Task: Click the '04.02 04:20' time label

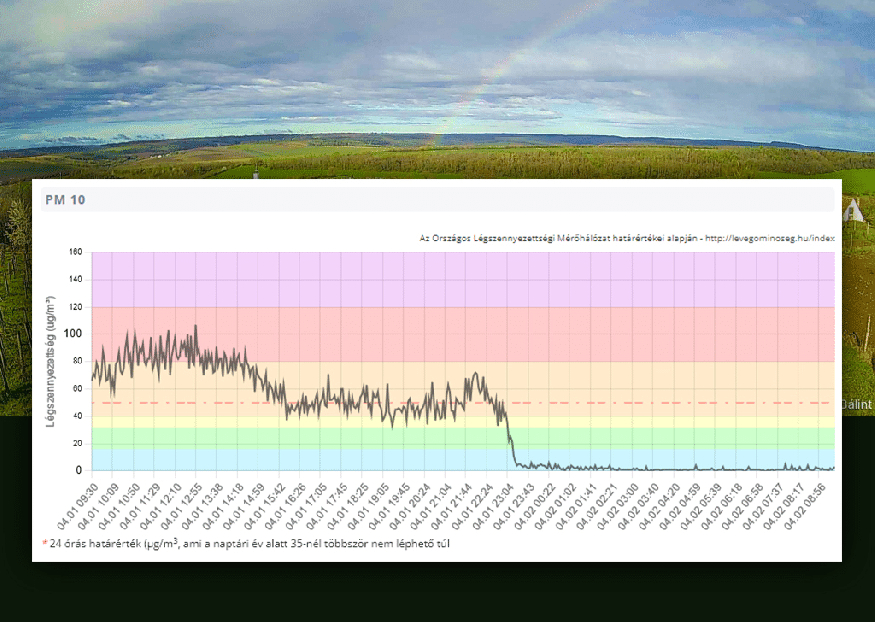Action: coord(659,505)
